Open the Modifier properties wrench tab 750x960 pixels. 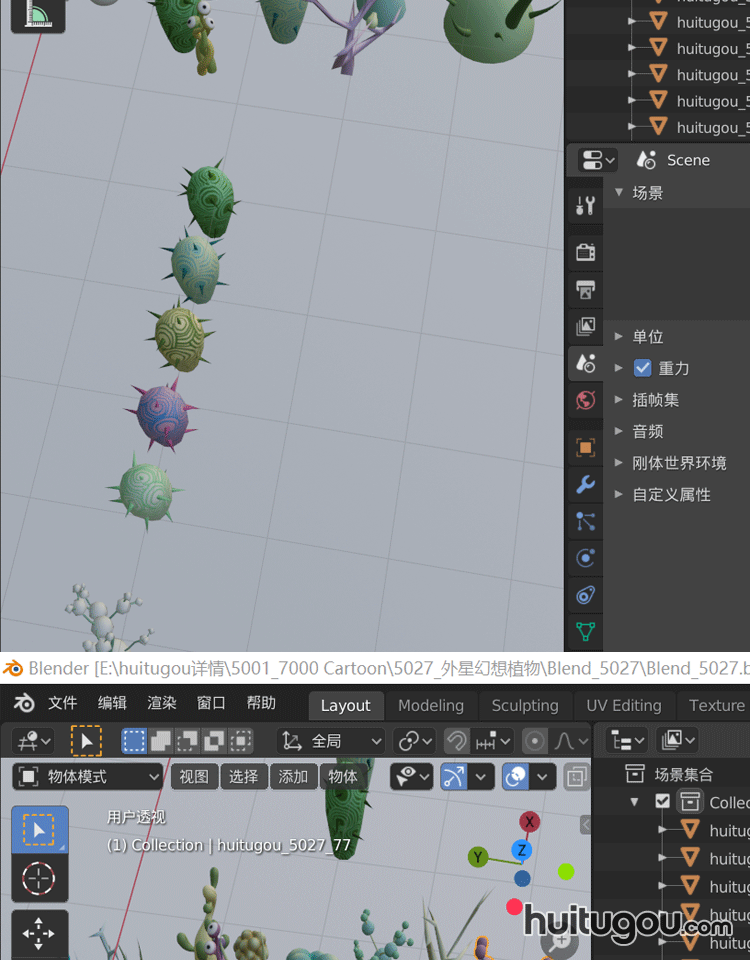click(x=585, y=484)
